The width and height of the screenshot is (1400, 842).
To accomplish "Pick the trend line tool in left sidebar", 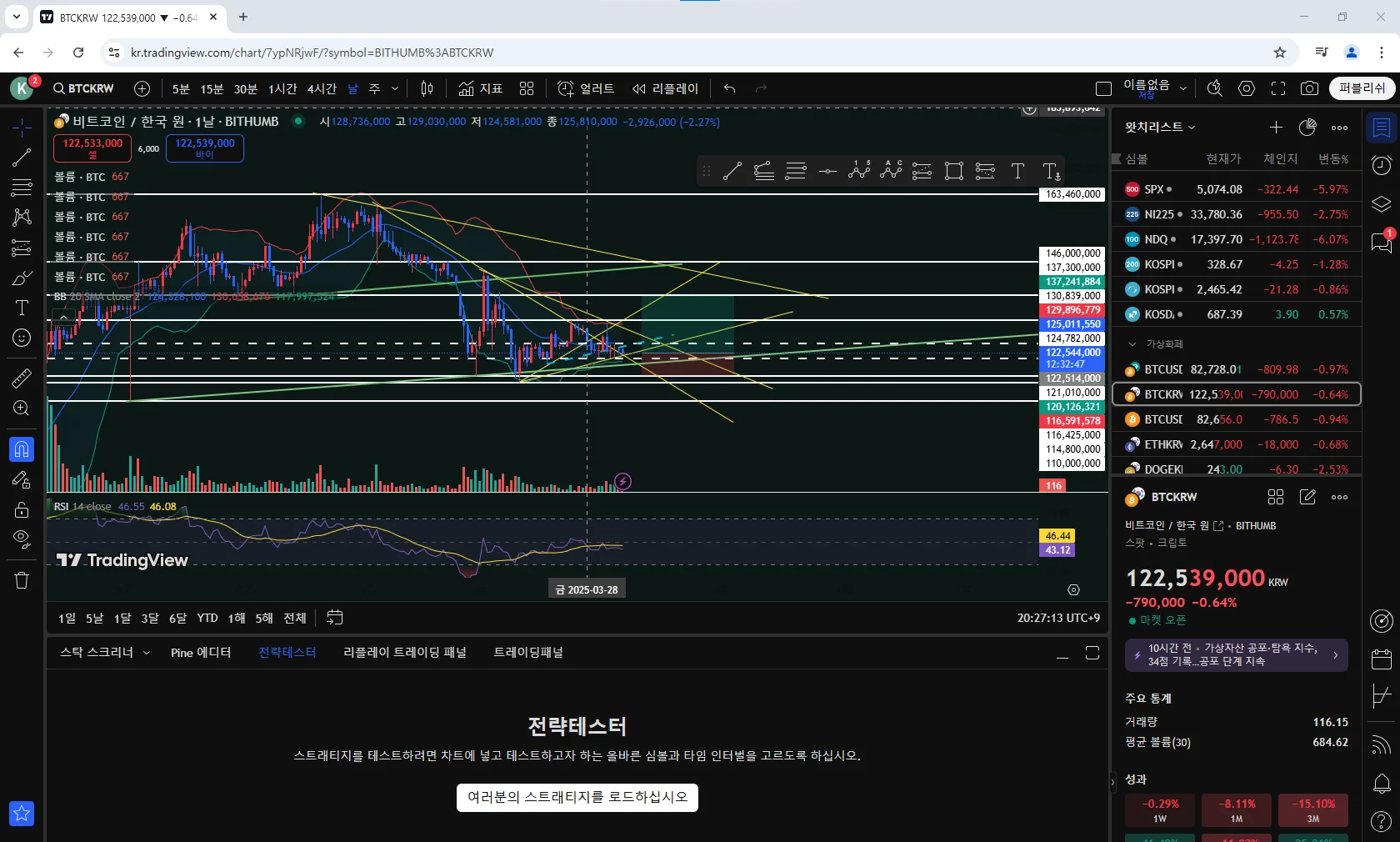I will [22, 158].
